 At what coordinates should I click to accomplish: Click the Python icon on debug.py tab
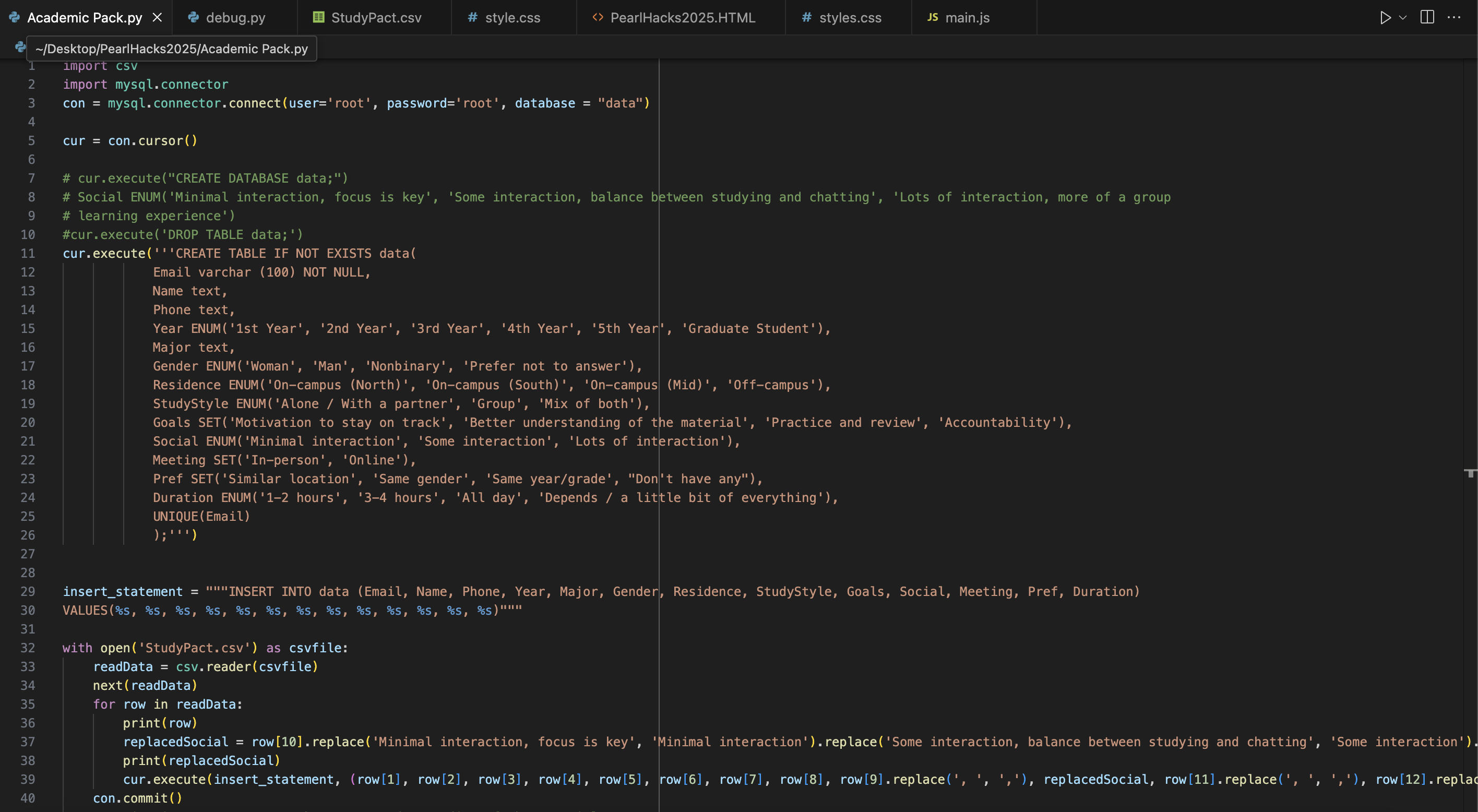pos(193,18)
